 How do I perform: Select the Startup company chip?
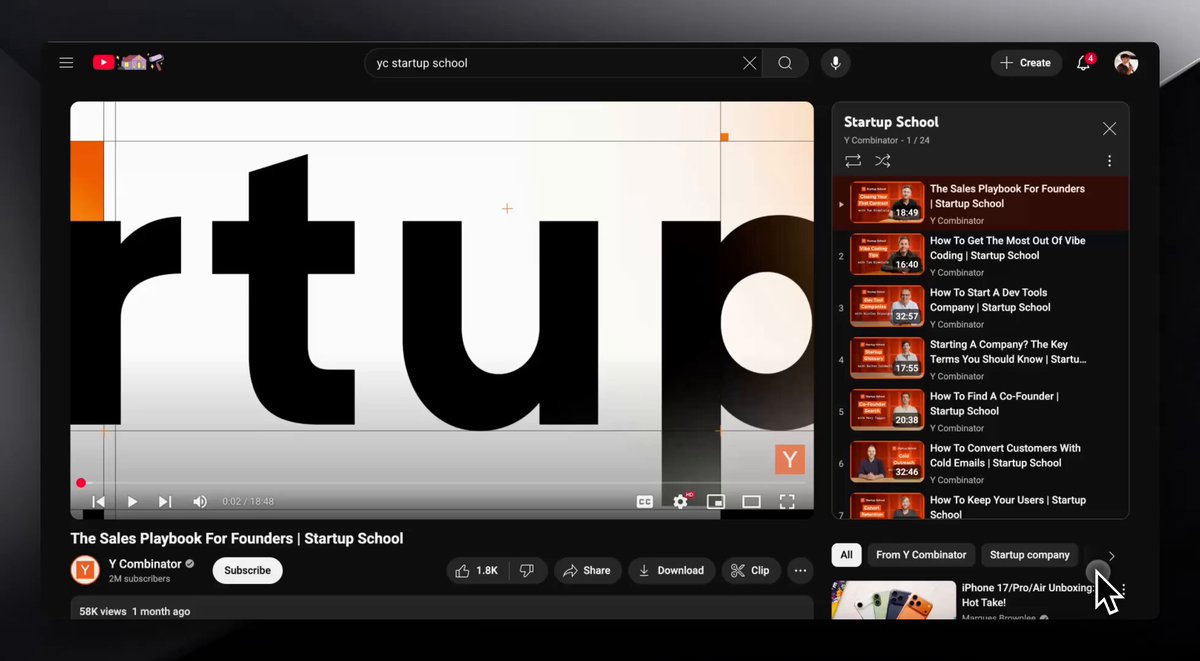click(x=1030, y=555)
